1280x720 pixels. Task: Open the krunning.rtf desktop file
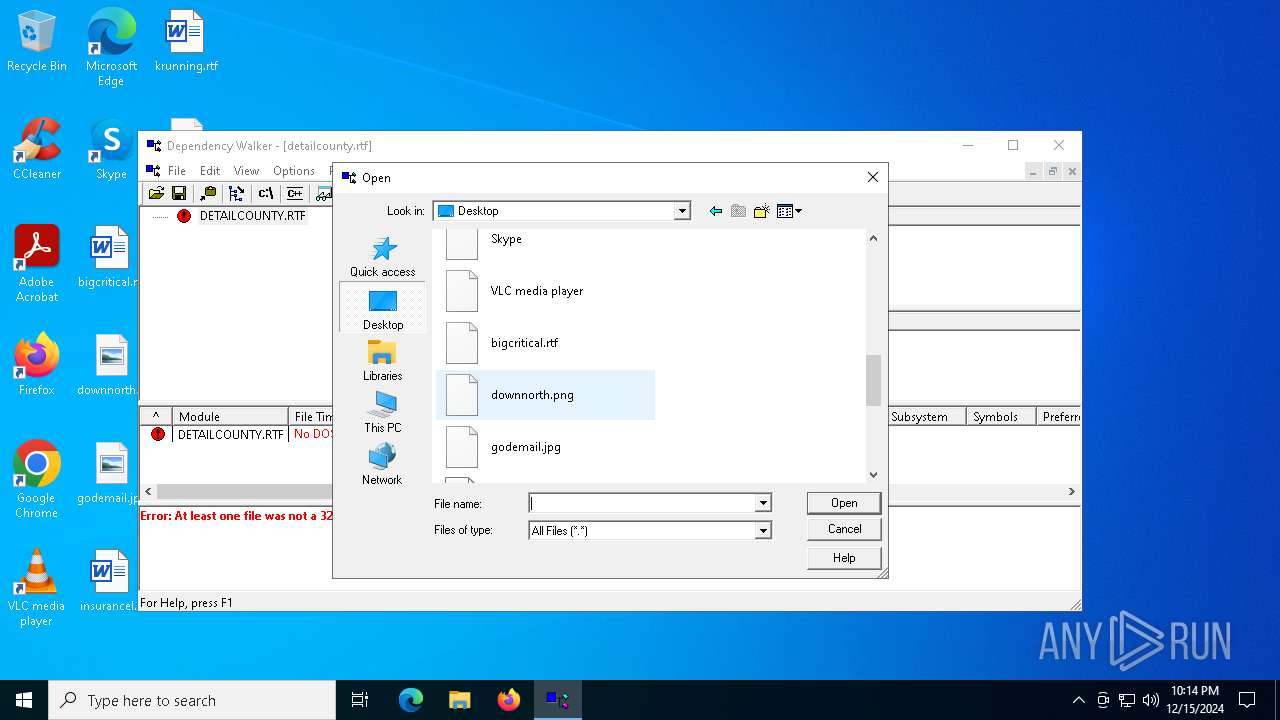[x=186, y=42]
